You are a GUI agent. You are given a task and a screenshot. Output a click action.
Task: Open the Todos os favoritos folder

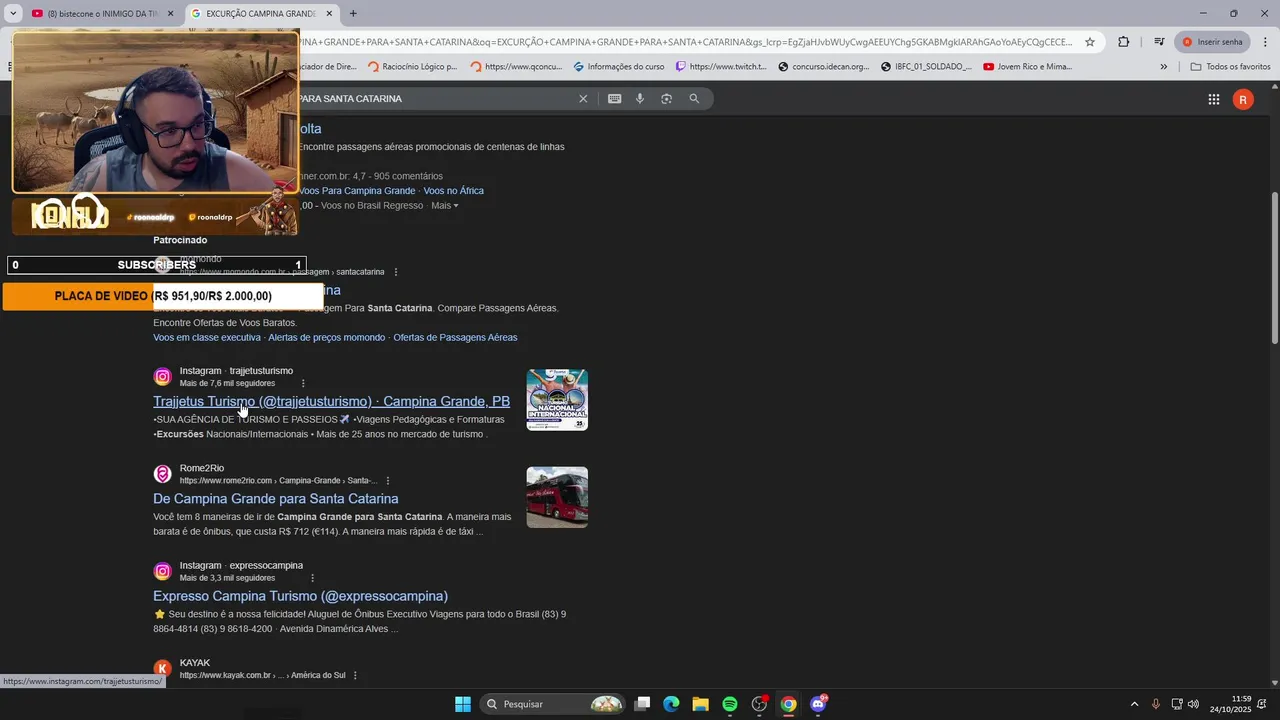pos(1230,67)
